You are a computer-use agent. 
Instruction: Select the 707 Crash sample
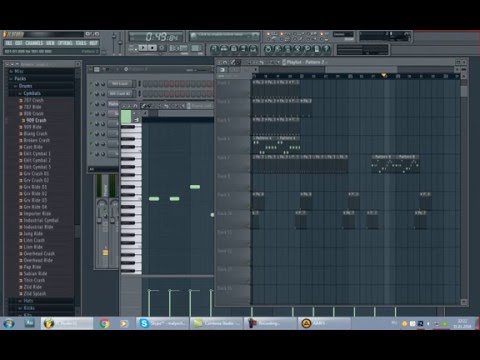(34, 100)
